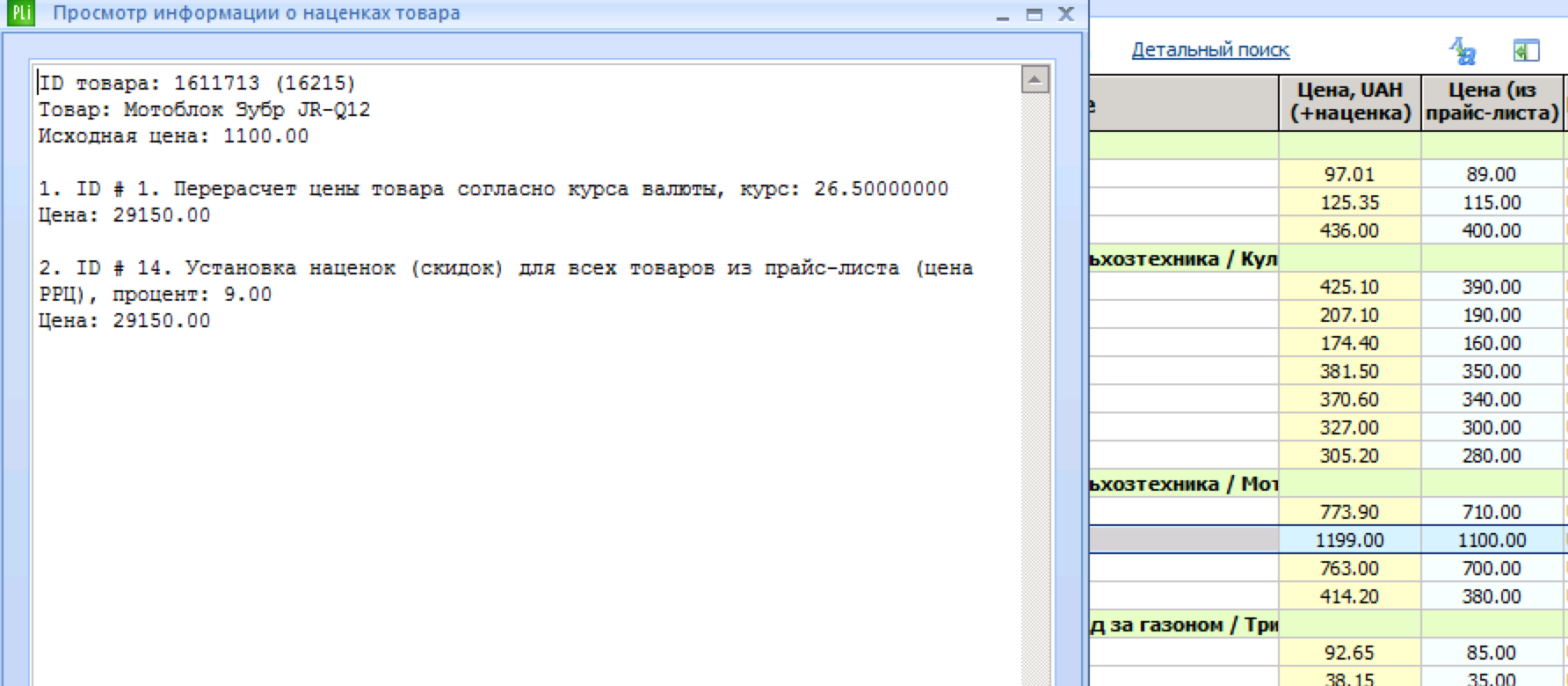Select the cell with price 763.00
The image size is (1568, 686).
pyautogui.click(x=1350, y=568)
